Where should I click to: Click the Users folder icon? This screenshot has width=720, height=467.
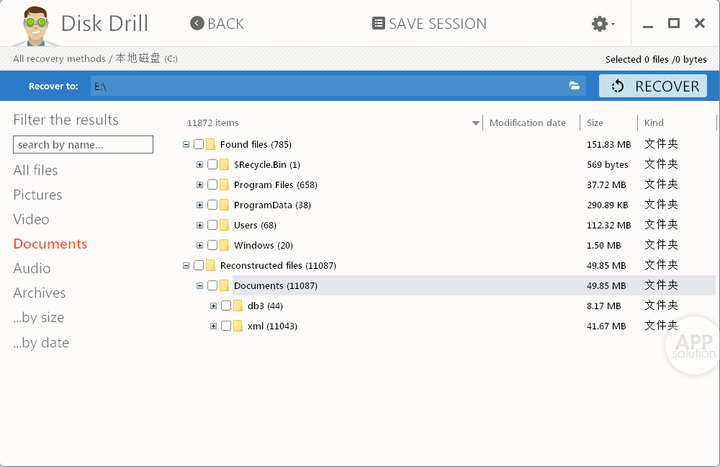[225, 225]
